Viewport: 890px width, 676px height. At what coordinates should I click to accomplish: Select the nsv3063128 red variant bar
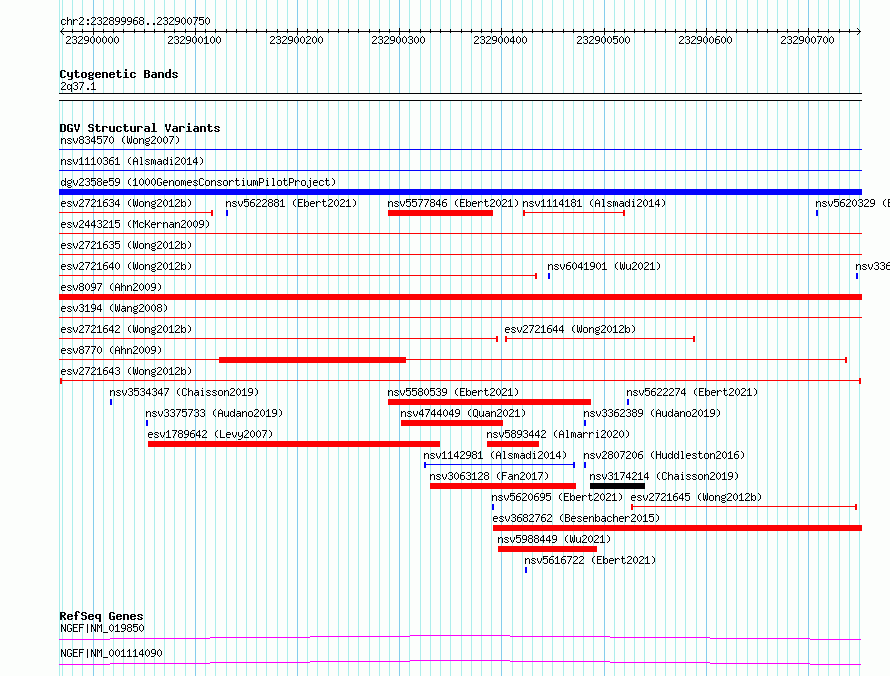point(503,486)
